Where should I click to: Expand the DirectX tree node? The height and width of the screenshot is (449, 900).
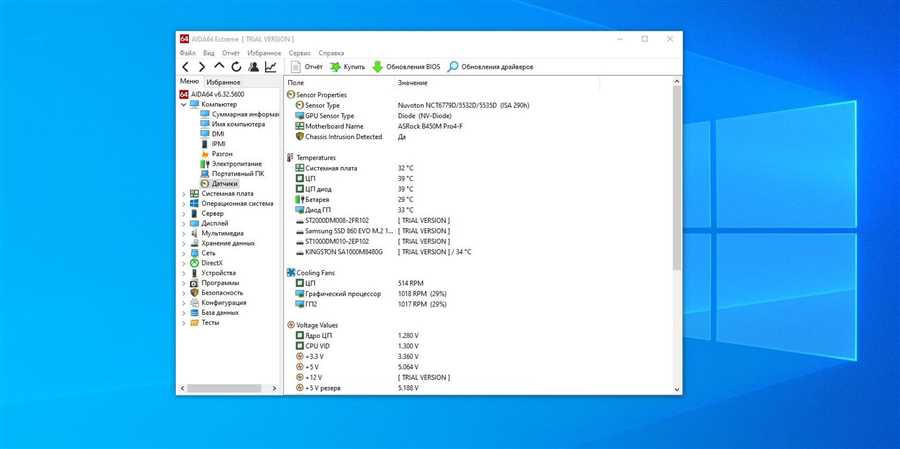184,263
